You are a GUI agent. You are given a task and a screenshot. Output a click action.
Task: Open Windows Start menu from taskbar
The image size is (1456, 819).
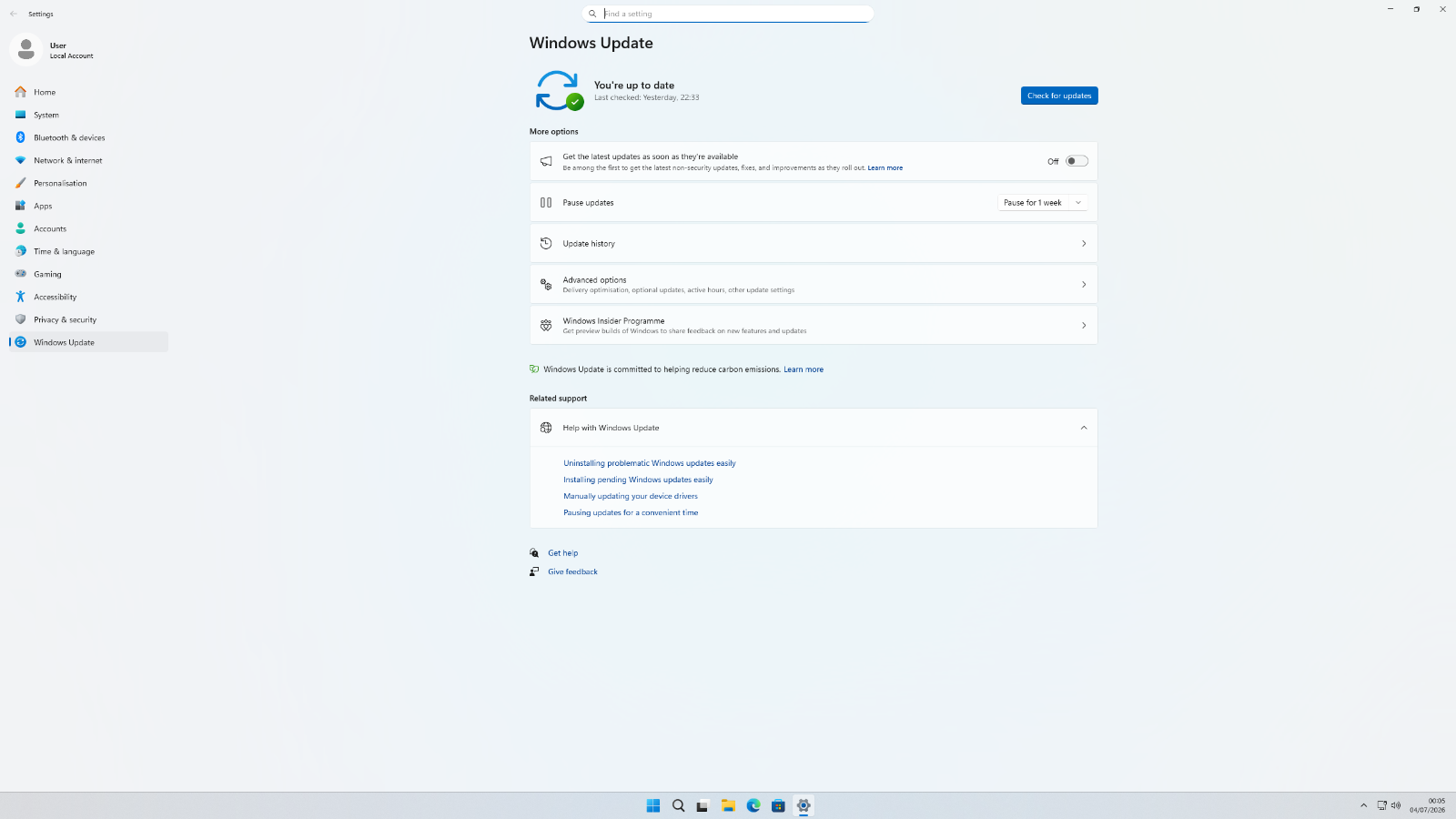(x=653, y=805)
